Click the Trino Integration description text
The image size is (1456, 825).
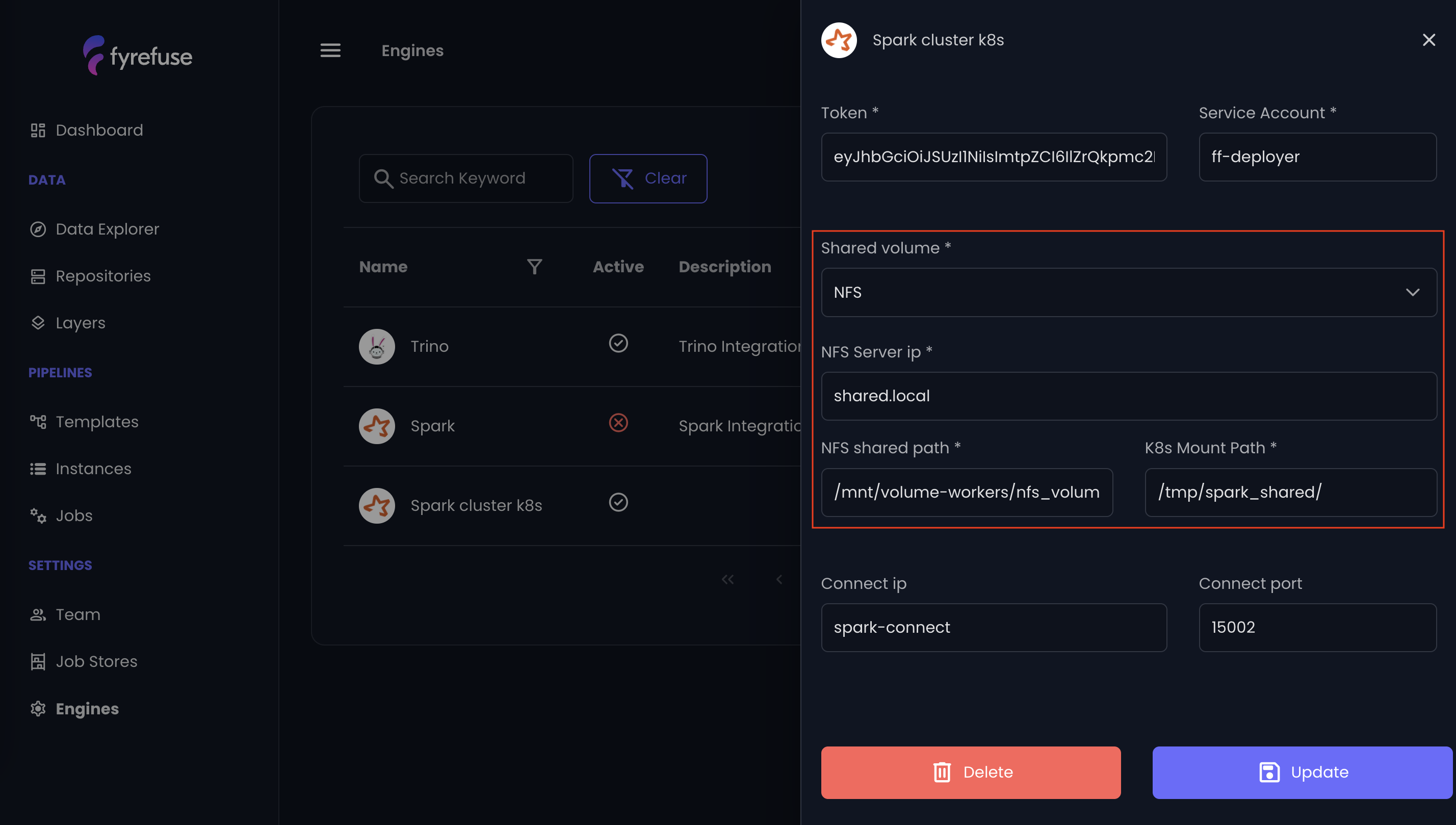(x=739, y=346)
